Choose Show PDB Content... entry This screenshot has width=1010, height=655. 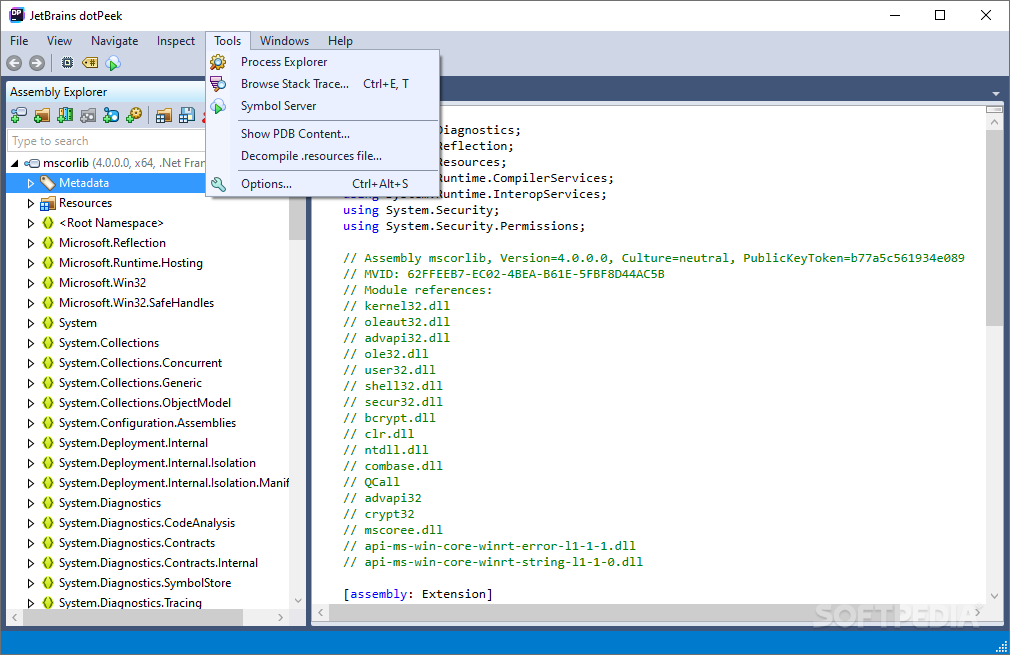click(x=323, y=134)
